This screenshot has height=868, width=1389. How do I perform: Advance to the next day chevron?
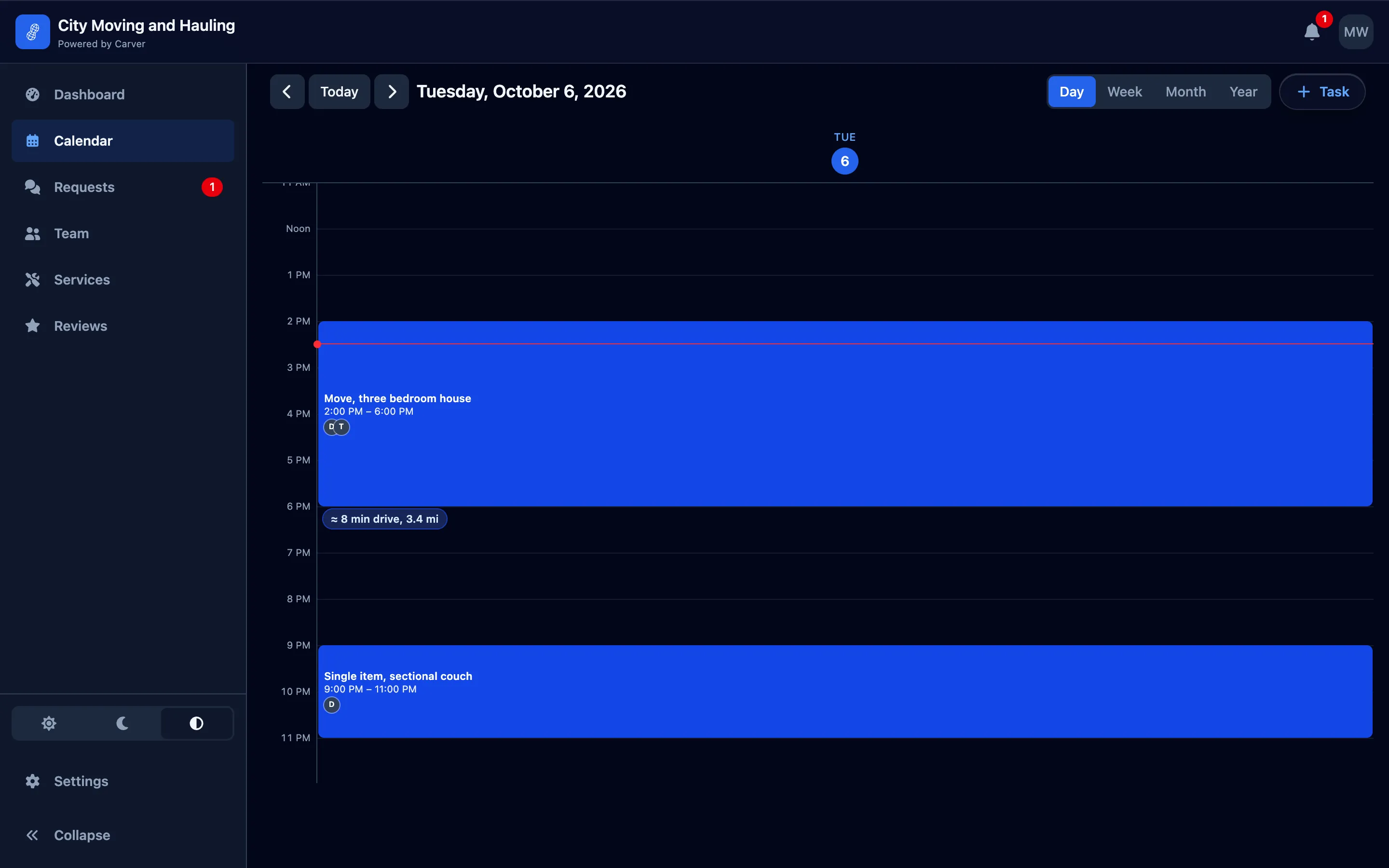click(392, 92)
